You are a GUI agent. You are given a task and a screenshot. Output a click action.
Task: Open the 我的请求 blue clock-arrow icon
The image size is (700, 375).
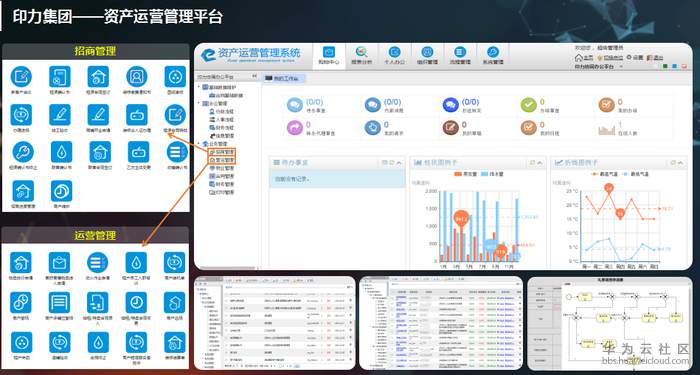pyautogui.click(x=372, y=128)
